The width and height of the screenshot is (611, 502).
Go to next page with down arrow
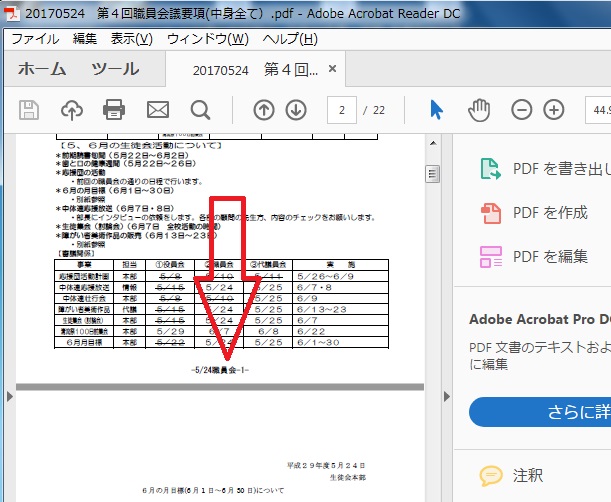(x=296, y=109)
